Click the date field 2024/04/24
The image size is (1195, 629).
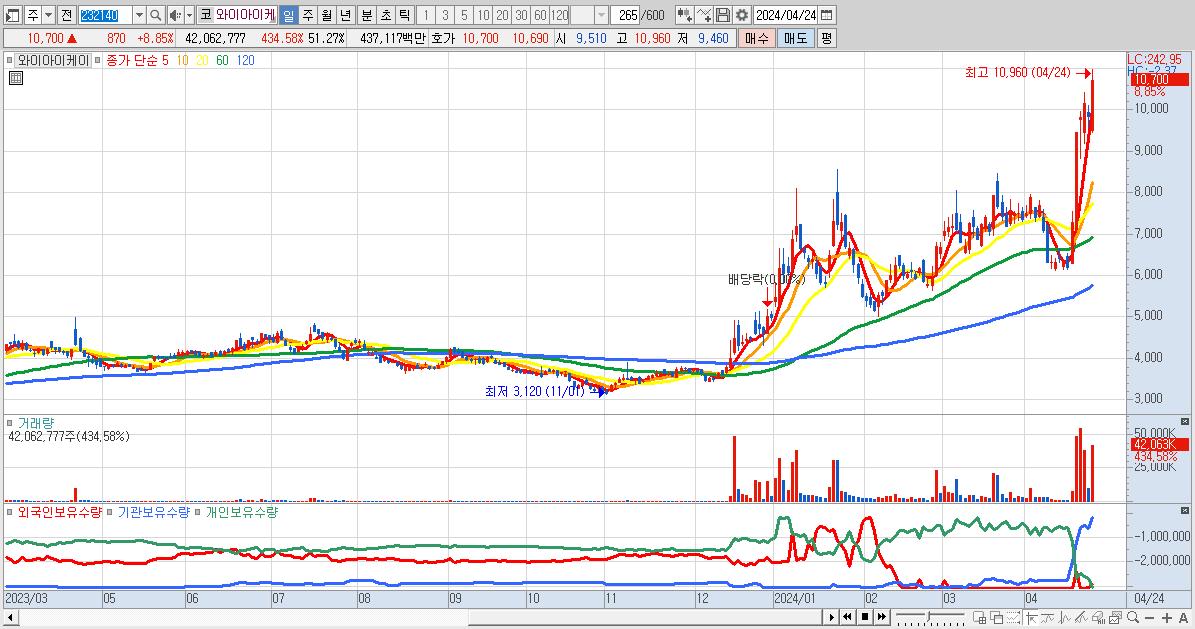point(786,15)
